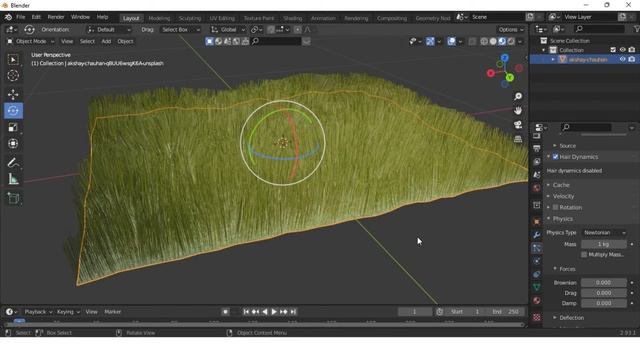Open the File menu
The height and width of the screenshot is (360, 640).
click(x=20, y=17)
